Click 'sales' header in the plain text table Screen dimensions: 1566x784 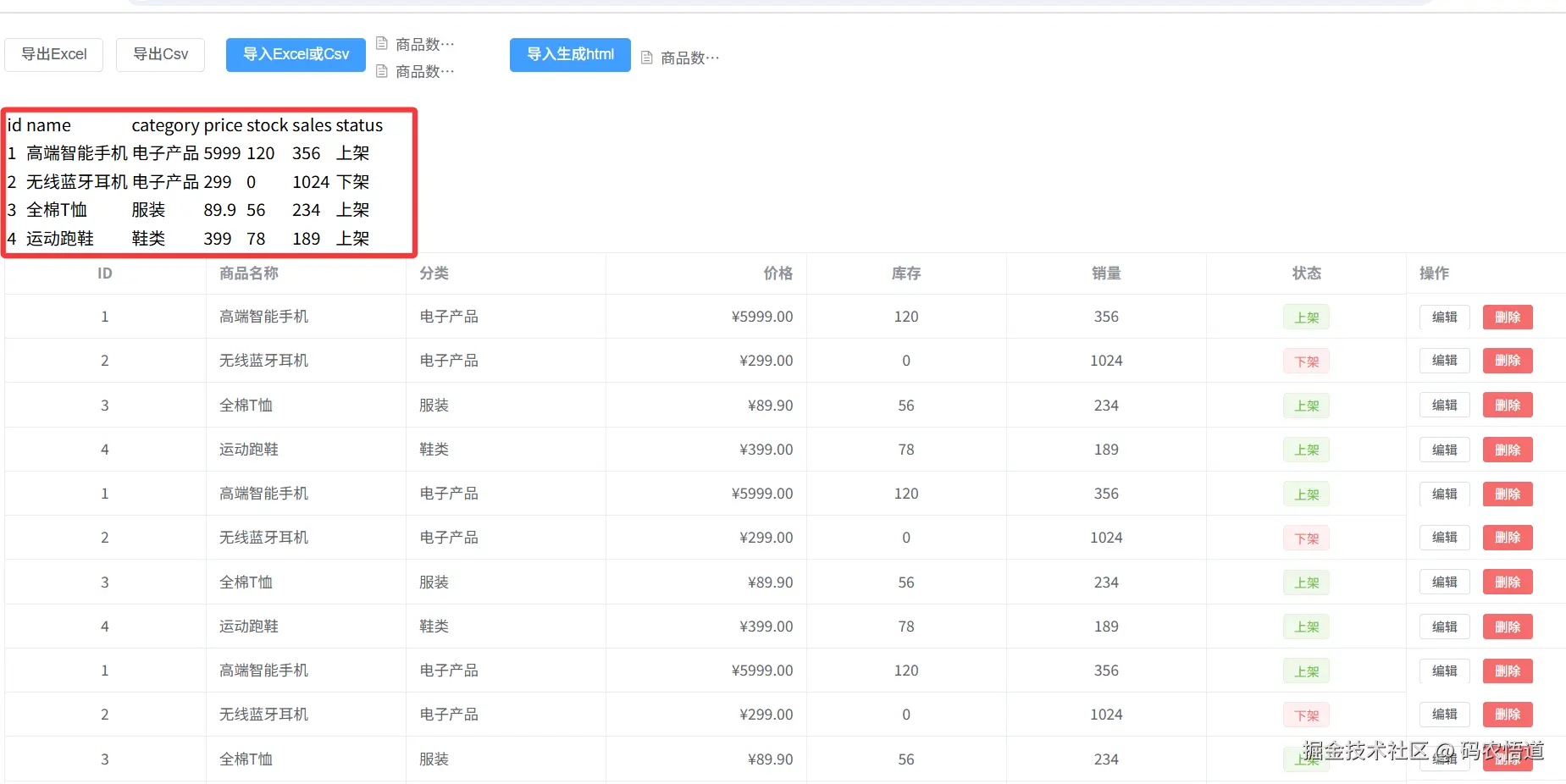[x=313, y=125]
